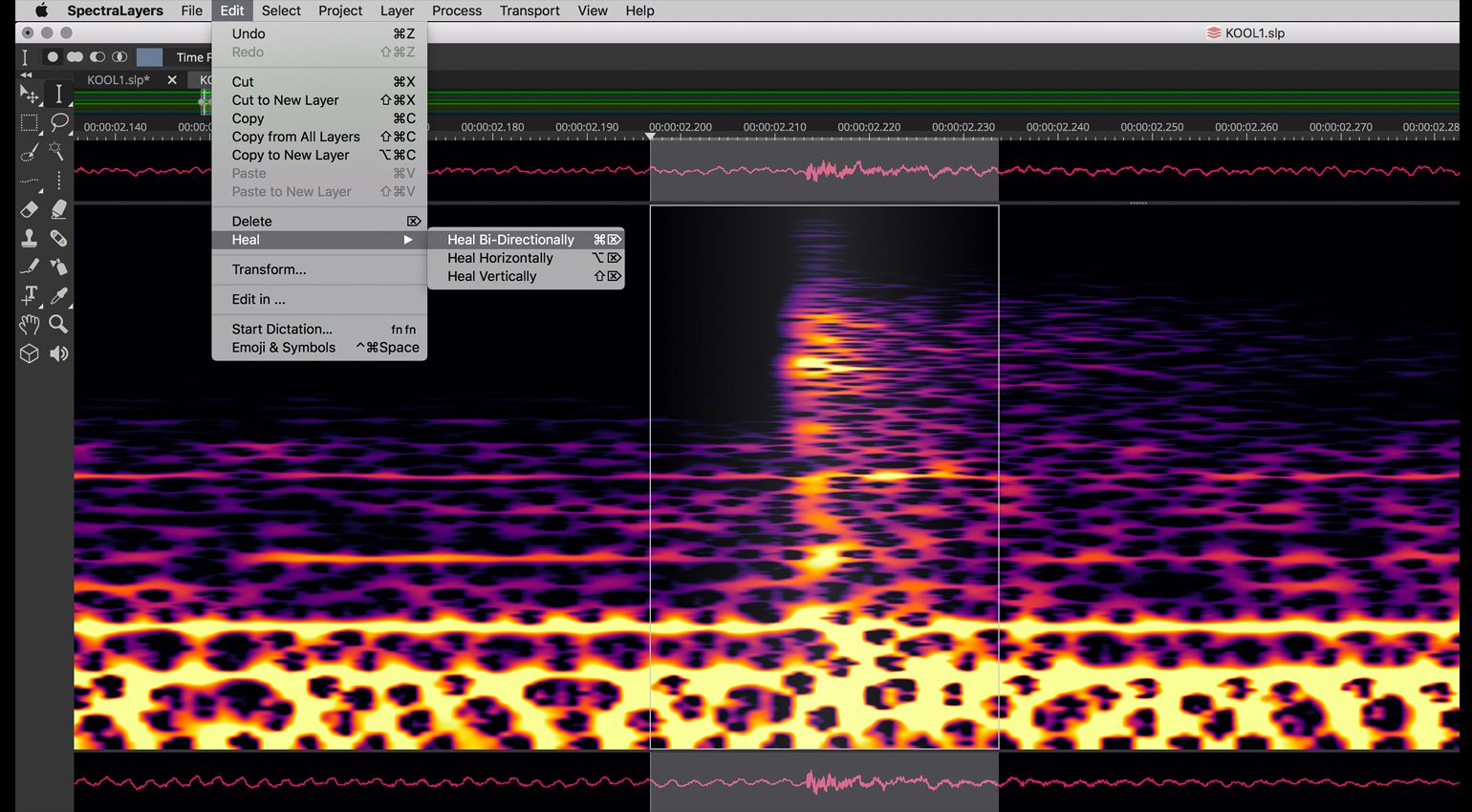Close the KOOL1.slp* tab with X
Viewport: 1472px width, 812px height.
(x=172, y=80)
